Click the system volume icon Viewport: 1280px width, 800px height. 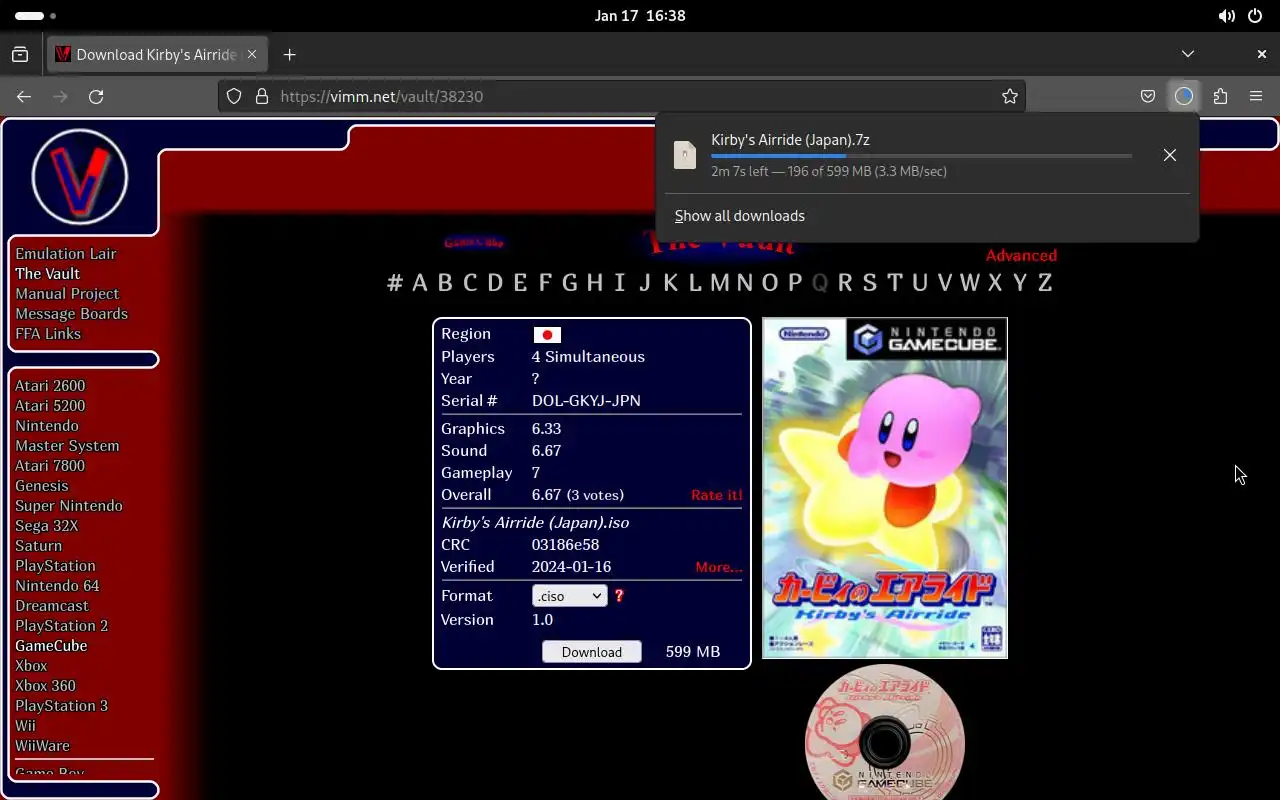coord(1226,16)
